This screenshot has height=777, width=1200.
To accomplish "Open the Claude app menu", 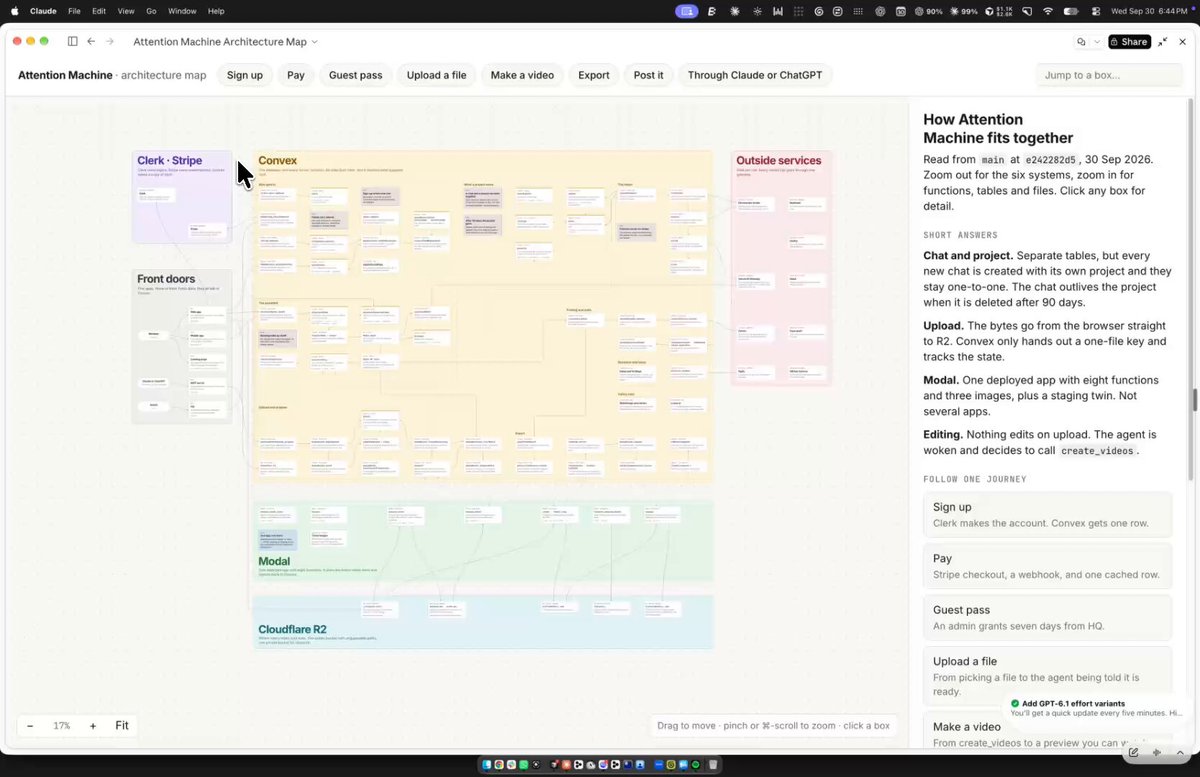I will pyautogui.click(x=43, y=11).
